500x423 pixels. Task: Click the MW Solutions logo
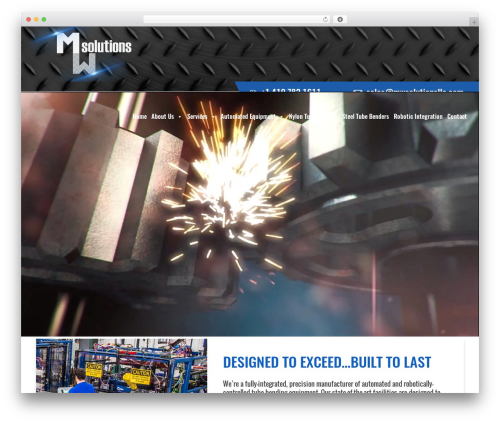point(94,53)
